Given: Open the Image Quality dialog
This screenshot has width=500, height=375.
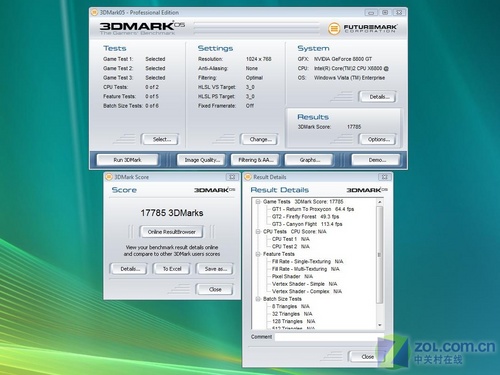Looking at the screenshot, I should pyautogui.click(x=202, y=160).
